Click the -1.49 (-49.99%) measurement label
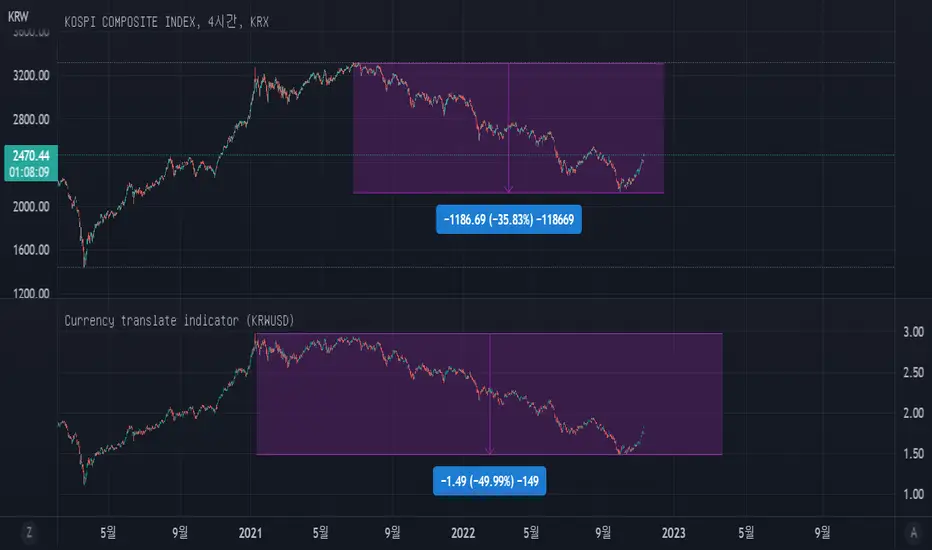The image size is (932, 550). pyautogui.click(x=490, y=482)
